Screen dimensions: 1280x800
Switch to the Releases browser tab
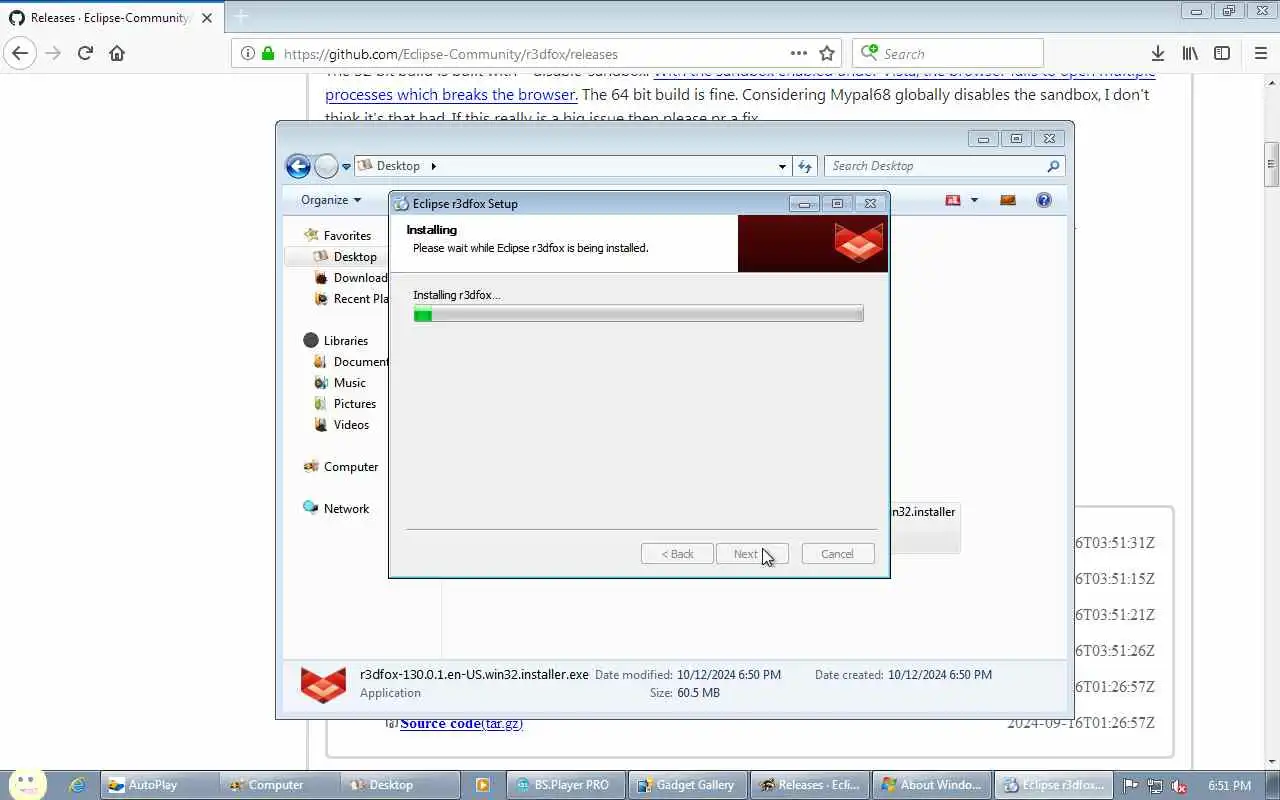(110, 17)
